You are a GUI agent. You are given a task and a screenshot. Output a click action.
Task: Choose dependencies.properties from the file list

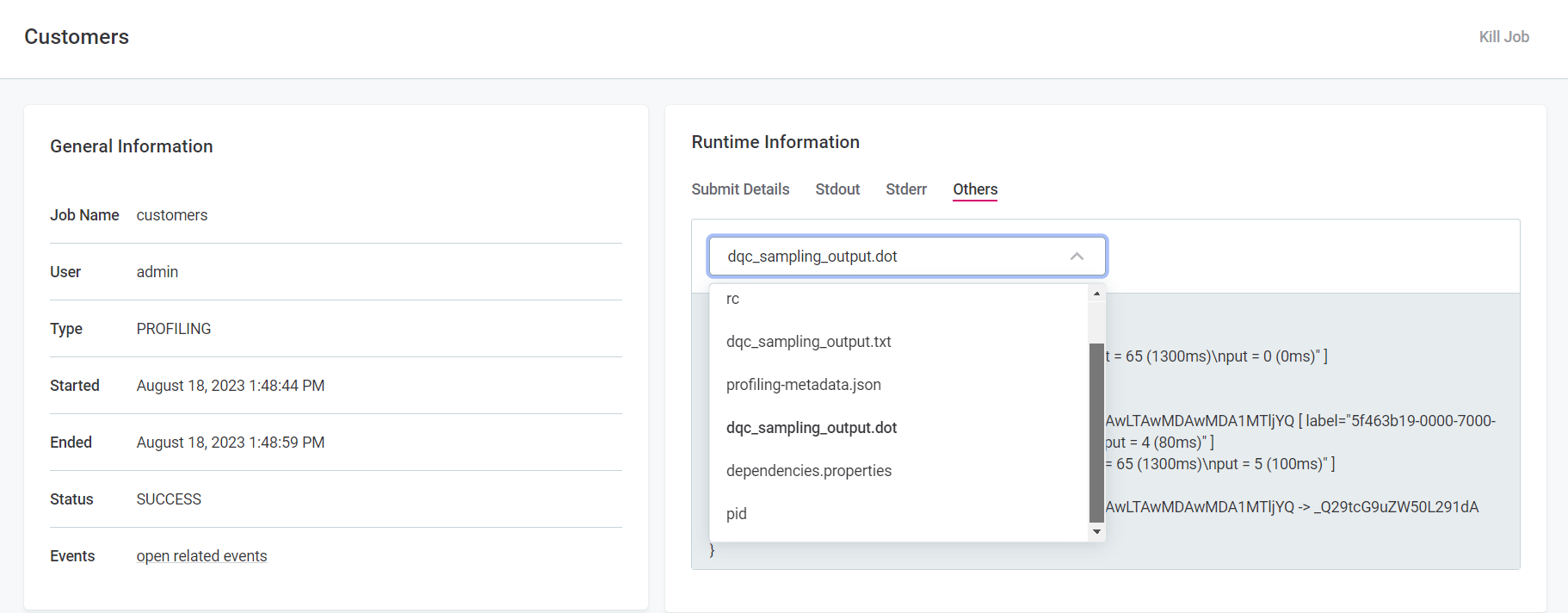click(x=808, y=471)
